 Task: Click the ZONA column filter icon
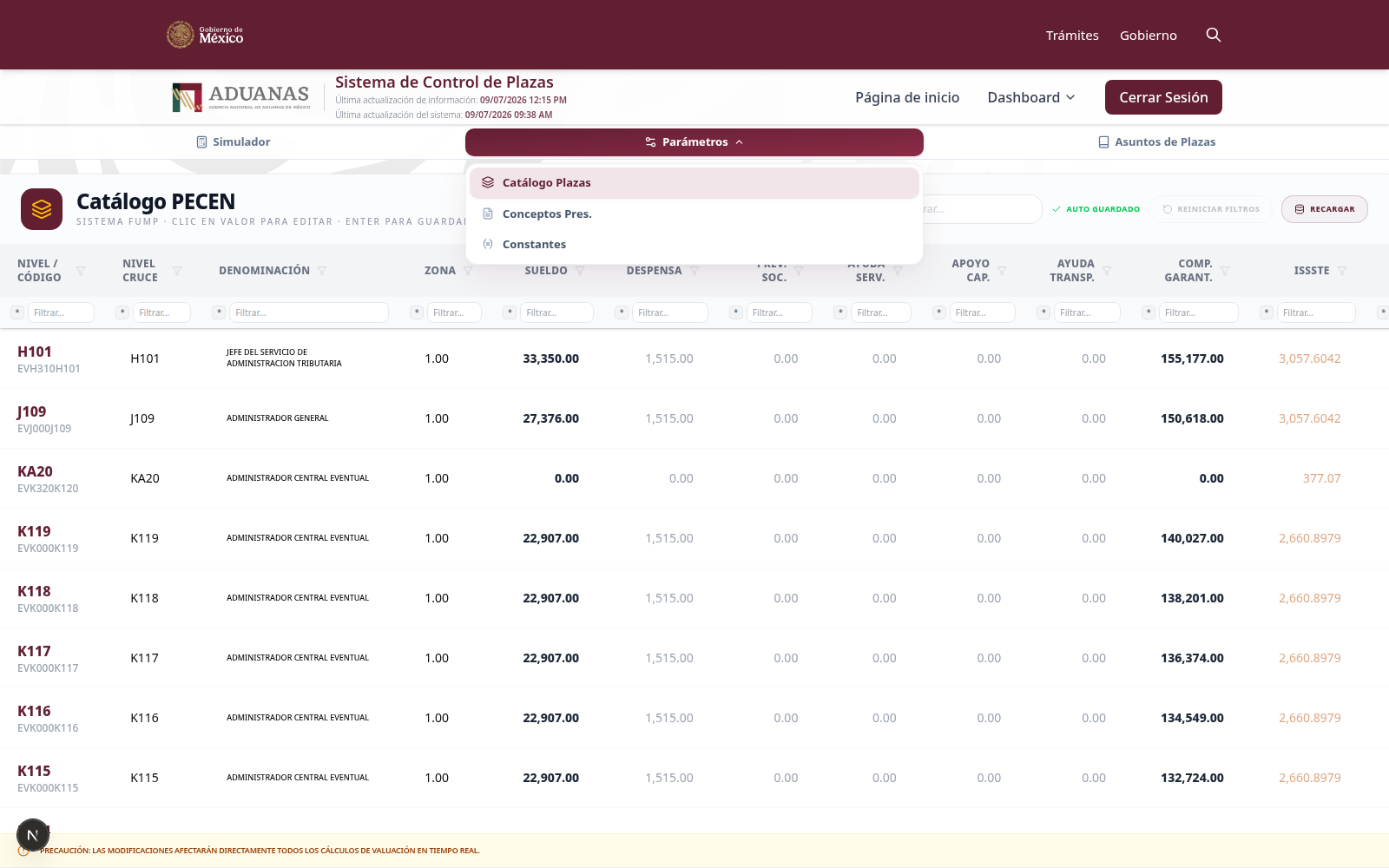[x=468, y=271]
